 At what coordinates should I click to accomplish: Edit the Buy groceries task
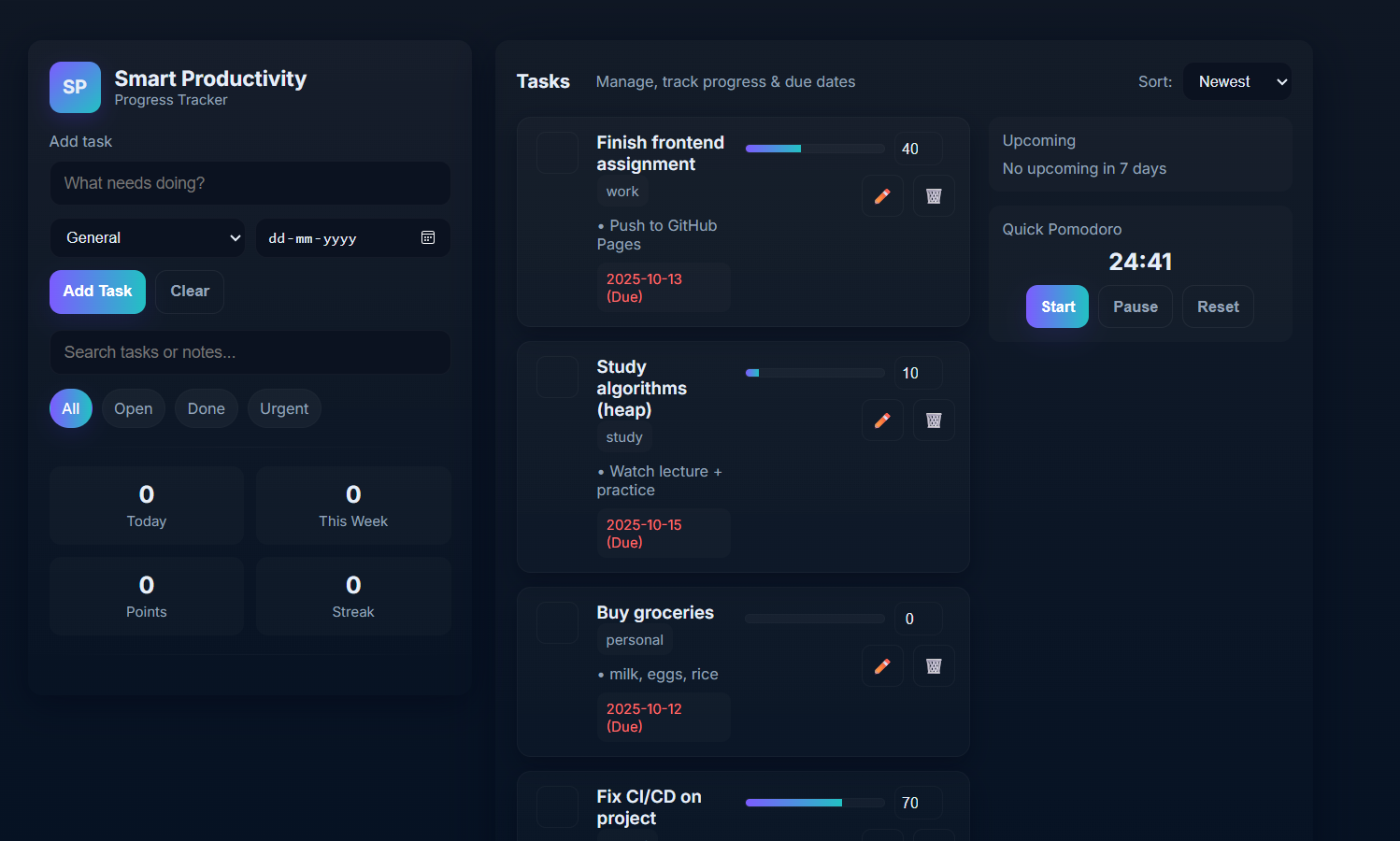(x=882, y=666)
